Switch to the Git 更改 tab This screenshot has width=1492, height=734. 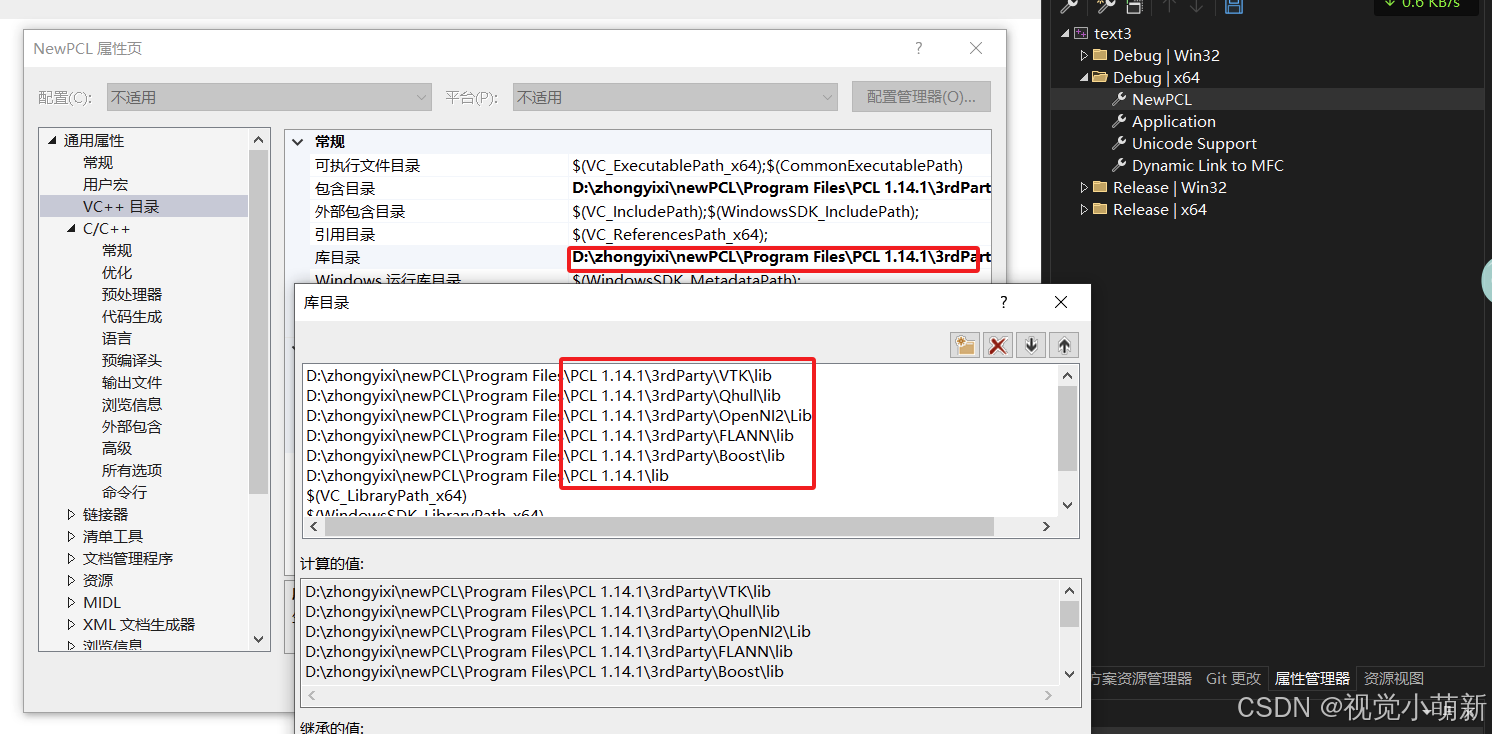click(x=1233, y=678)
